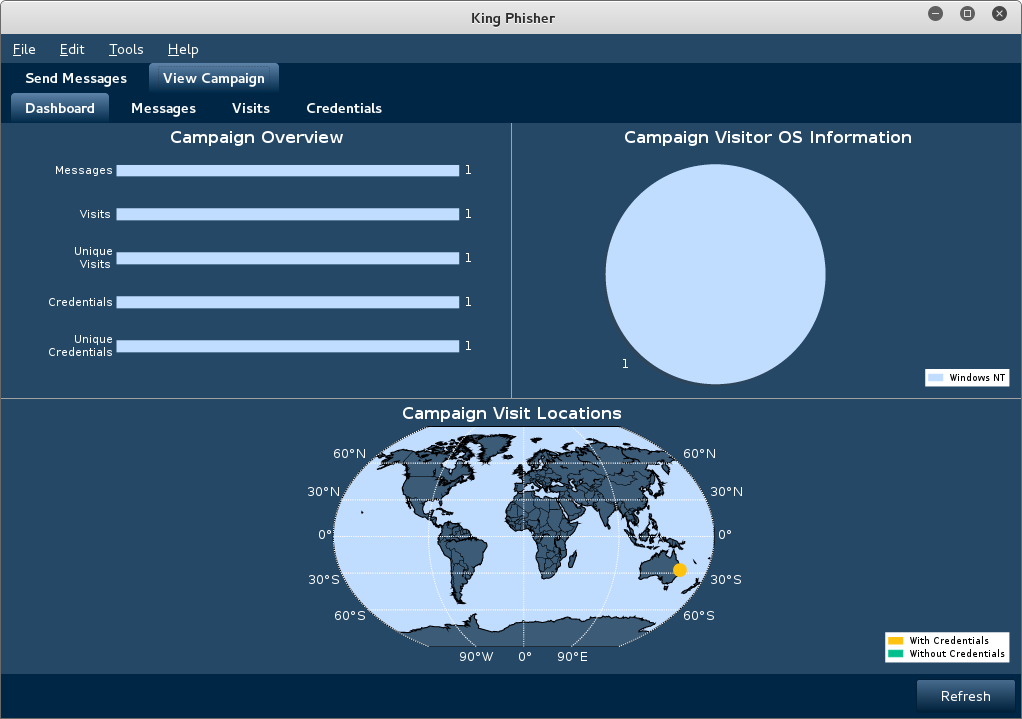
Task: Click the Windows NT legend color swatch
Action: (x=936, y=377)
